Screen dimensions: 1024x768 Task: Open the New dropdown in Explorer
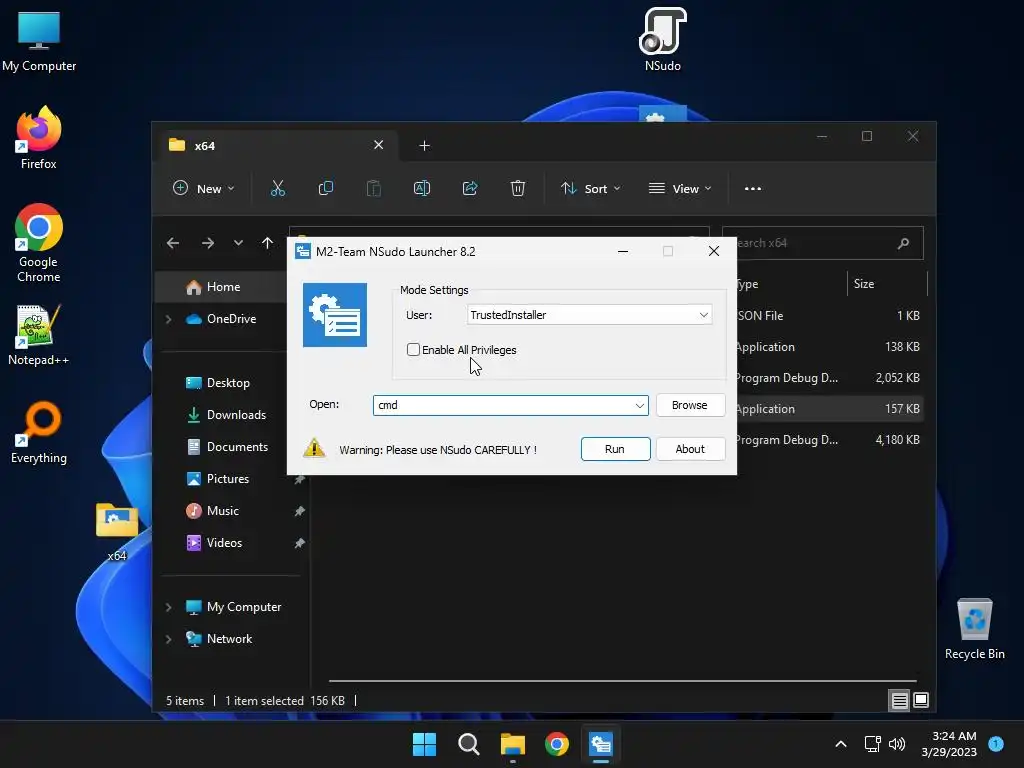tap(203, 189)
